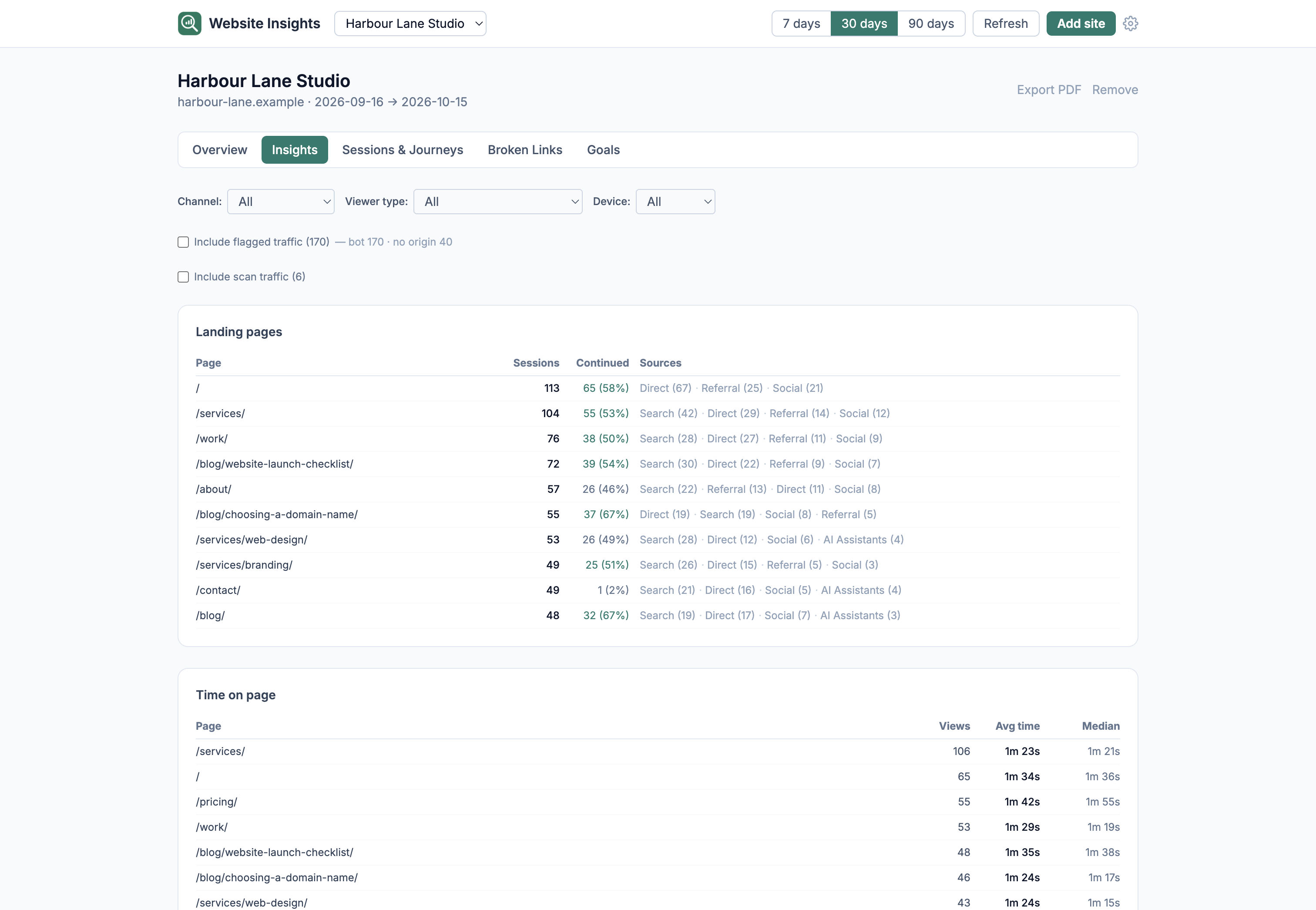Screen dimensions: 1316x910
Task: Click Referral (25) source entry
Action: pyautogui.click(x=731, y=388)
